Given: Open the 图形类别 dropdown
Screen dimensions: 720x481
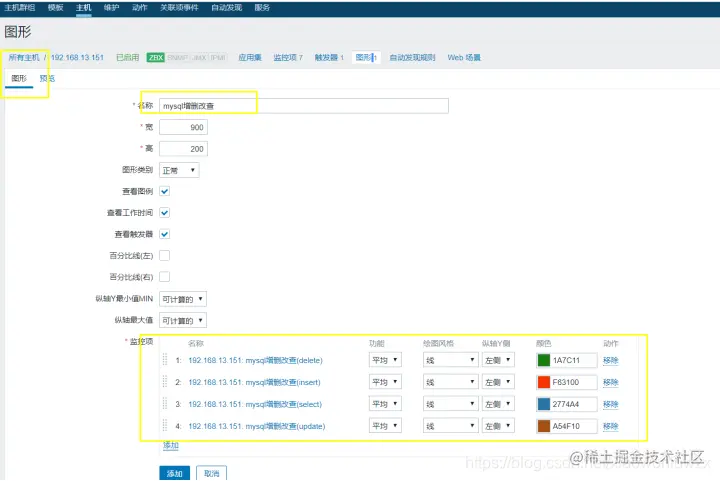Looking at the screenshot, I should tap(179, 170).
